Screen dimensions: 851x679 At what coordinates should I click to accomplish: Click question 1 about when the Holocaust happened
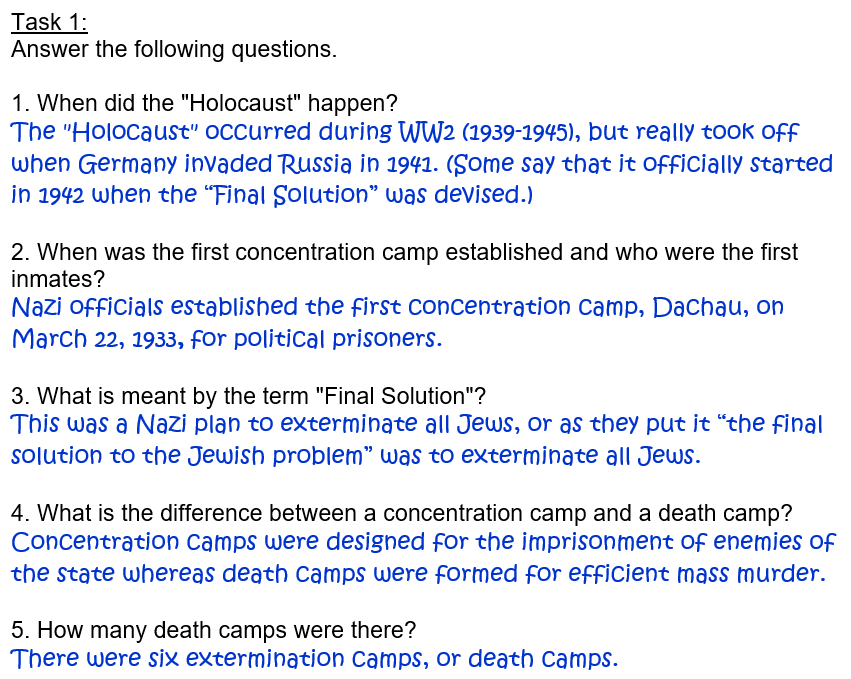point(204,103)
